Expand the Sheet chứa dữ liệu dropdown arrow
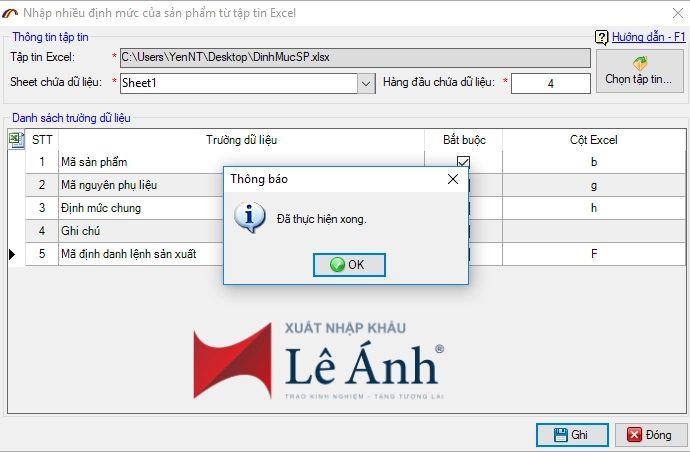Image resolution: width=690 pixels, height=452 pixels. click(366, 83)
